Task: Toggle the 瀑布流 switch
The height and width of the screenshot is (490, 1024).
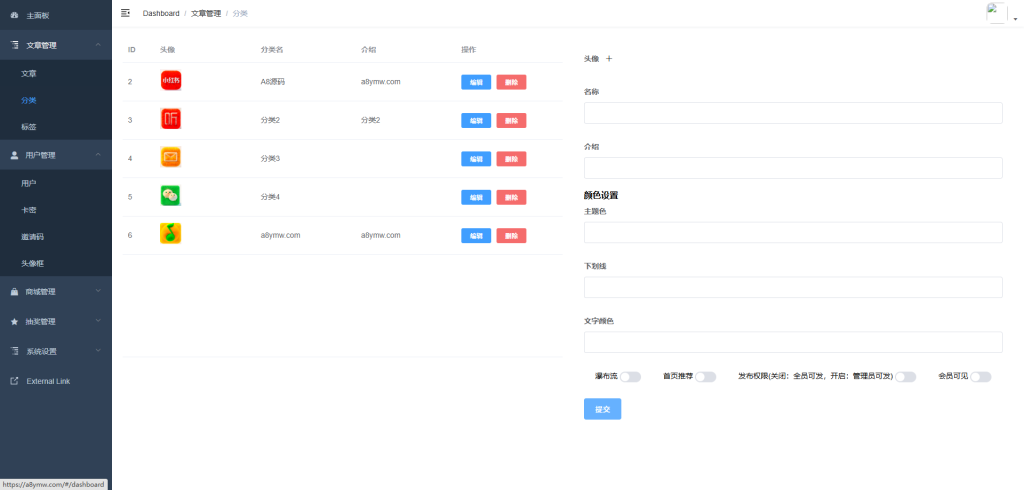Action: click(630, 377)
